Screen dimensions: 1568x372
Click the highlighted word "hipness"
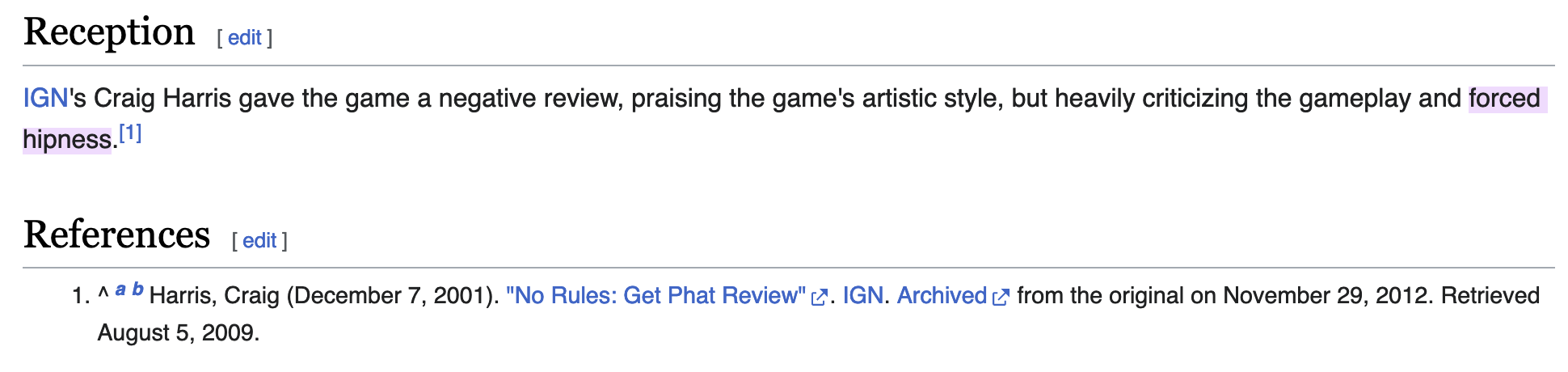67,140
